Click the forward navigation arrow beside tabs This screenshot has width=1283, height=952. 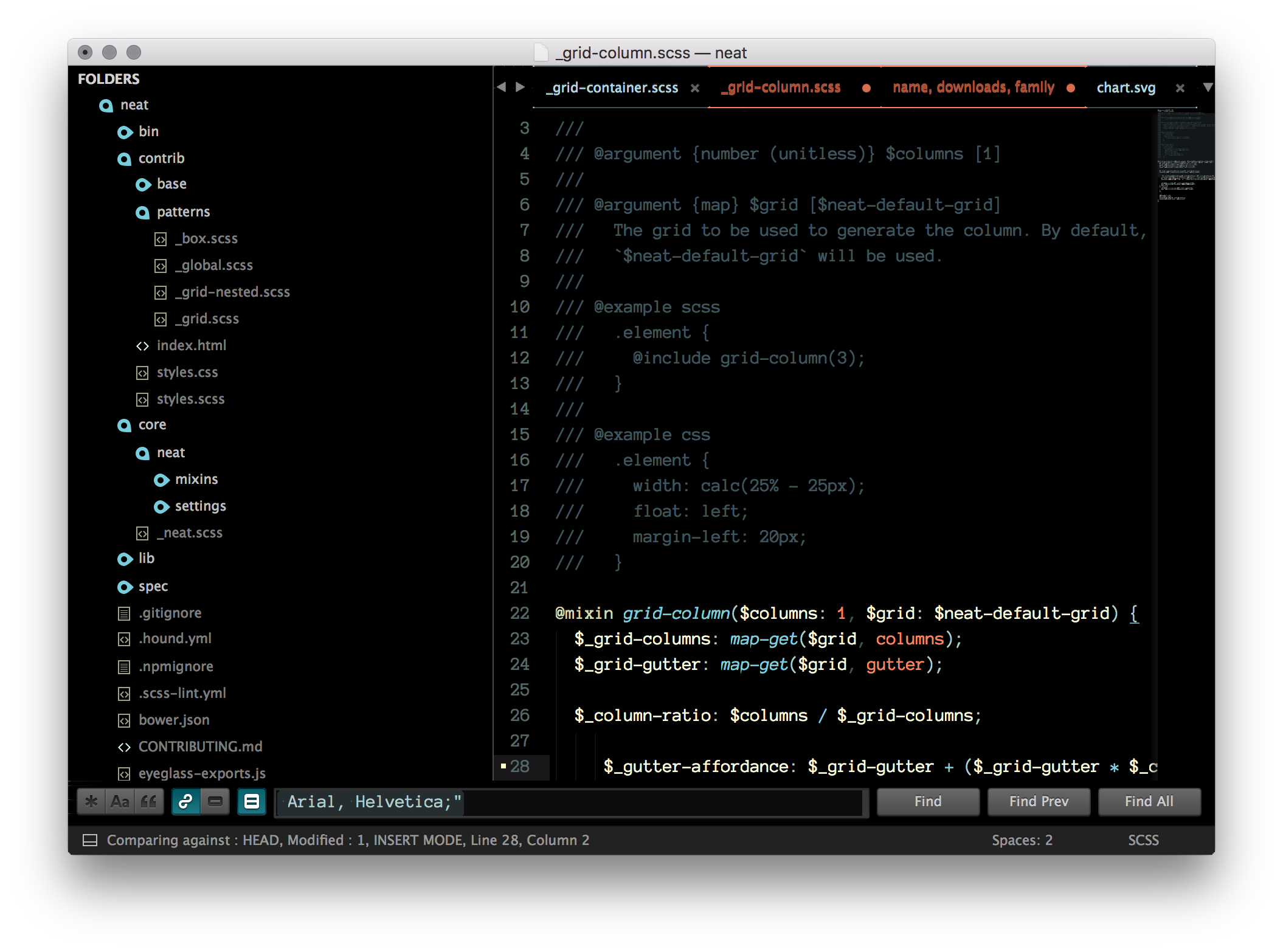[x=520, y=87]
